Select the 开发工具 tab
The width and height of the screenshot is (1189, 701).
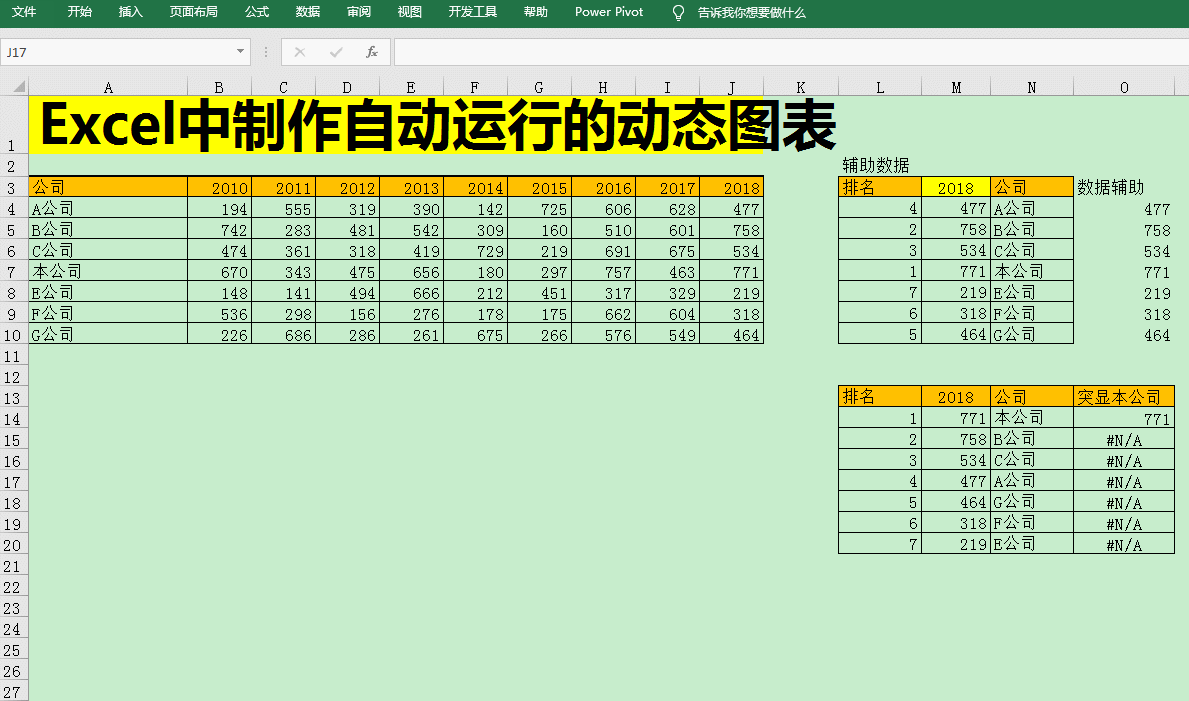[x=472, y=13]
